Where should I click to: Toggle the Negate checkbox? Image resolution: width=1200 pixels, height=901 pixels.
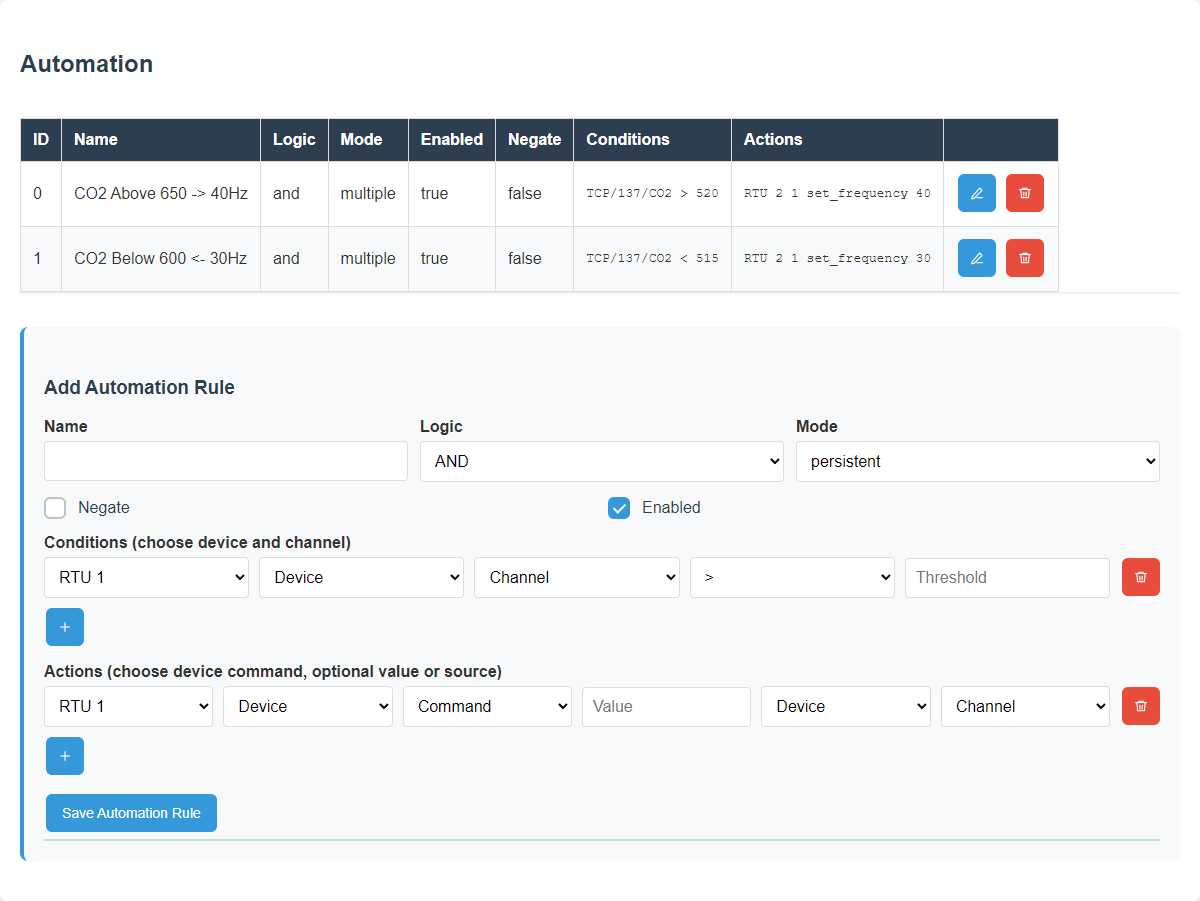(55, 508)
